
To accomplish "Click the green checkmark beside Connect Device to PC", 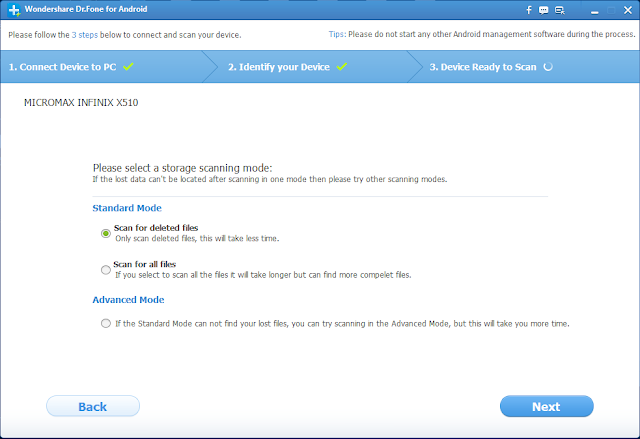I will point(128,67).
